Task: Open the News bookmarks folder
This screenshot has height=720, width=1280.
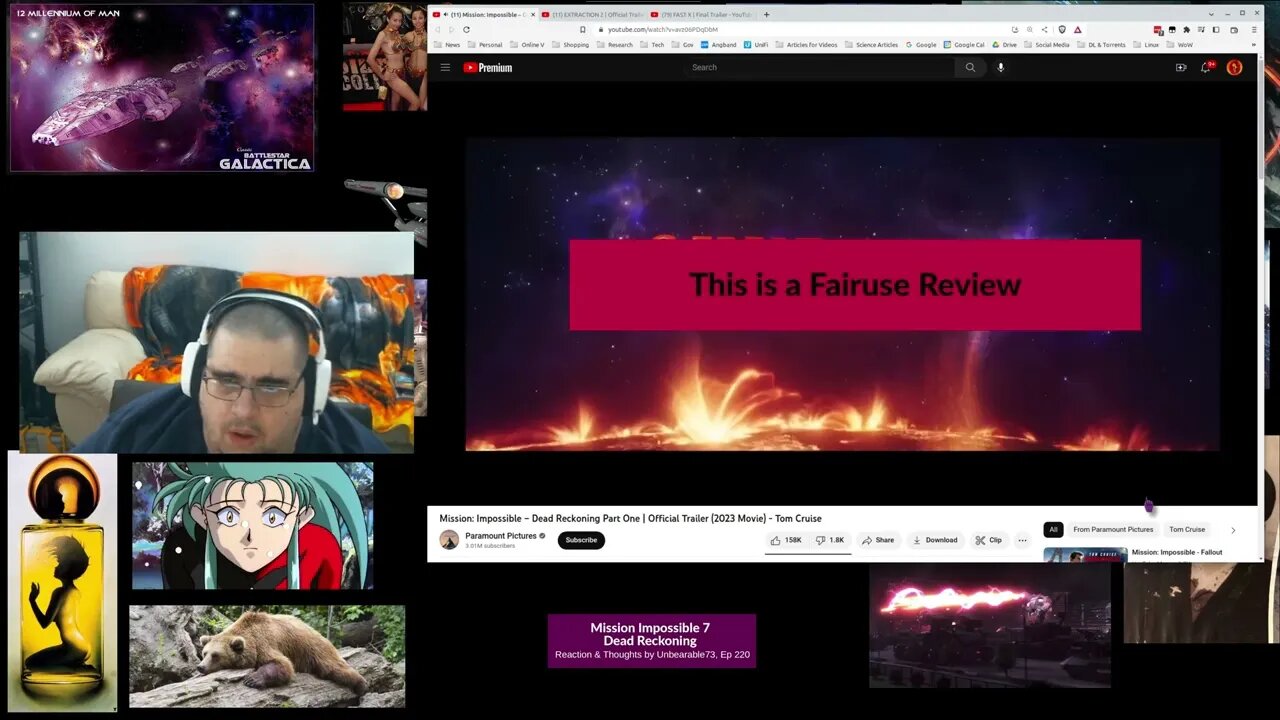Action: point(445,44)
